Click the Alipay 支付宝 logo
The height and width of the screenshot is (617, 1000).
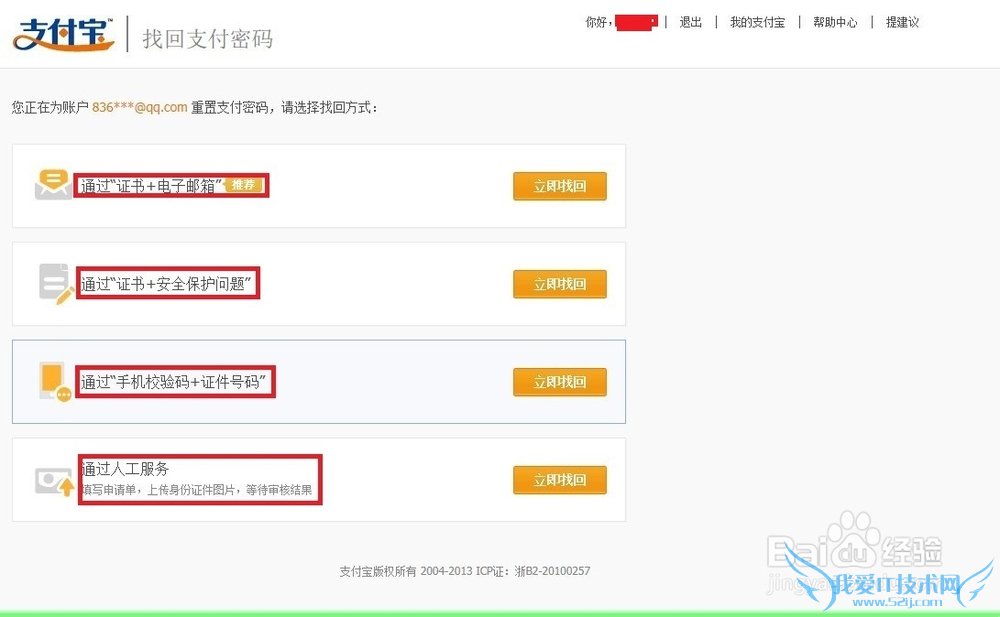[x=63, y=34]
